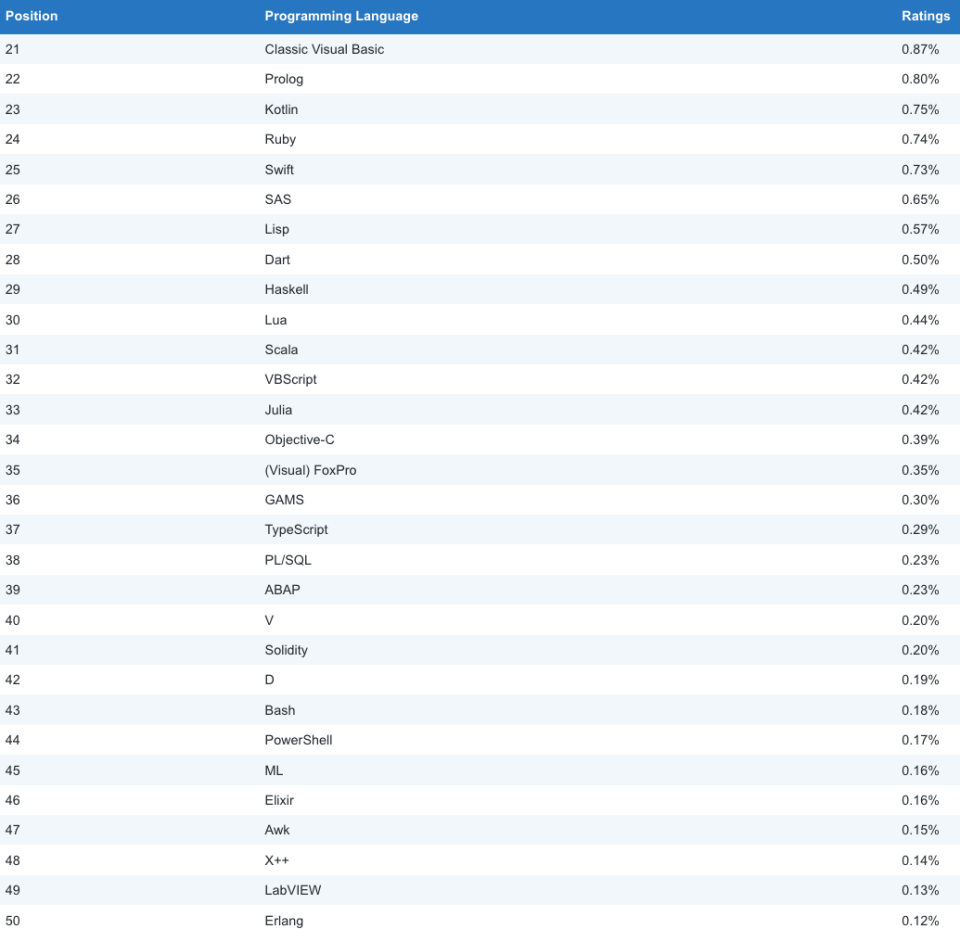Select the TypeScript row
960x929 pixels.
[x=480, y=530]
